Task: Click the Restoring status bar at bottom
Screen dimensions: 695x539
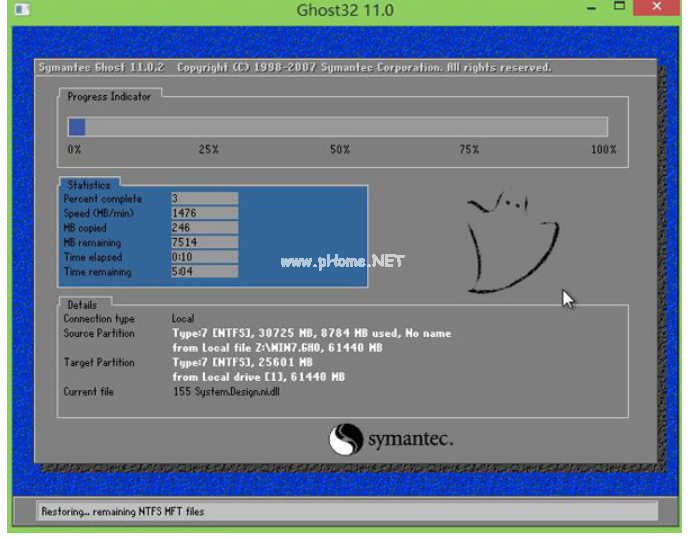Action: [347, 511]
